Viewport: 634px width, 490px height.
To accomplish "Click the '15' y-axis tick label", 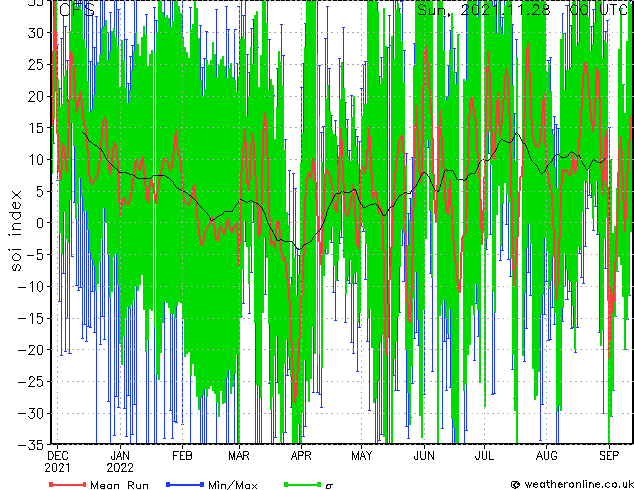I will pos(36,128).
